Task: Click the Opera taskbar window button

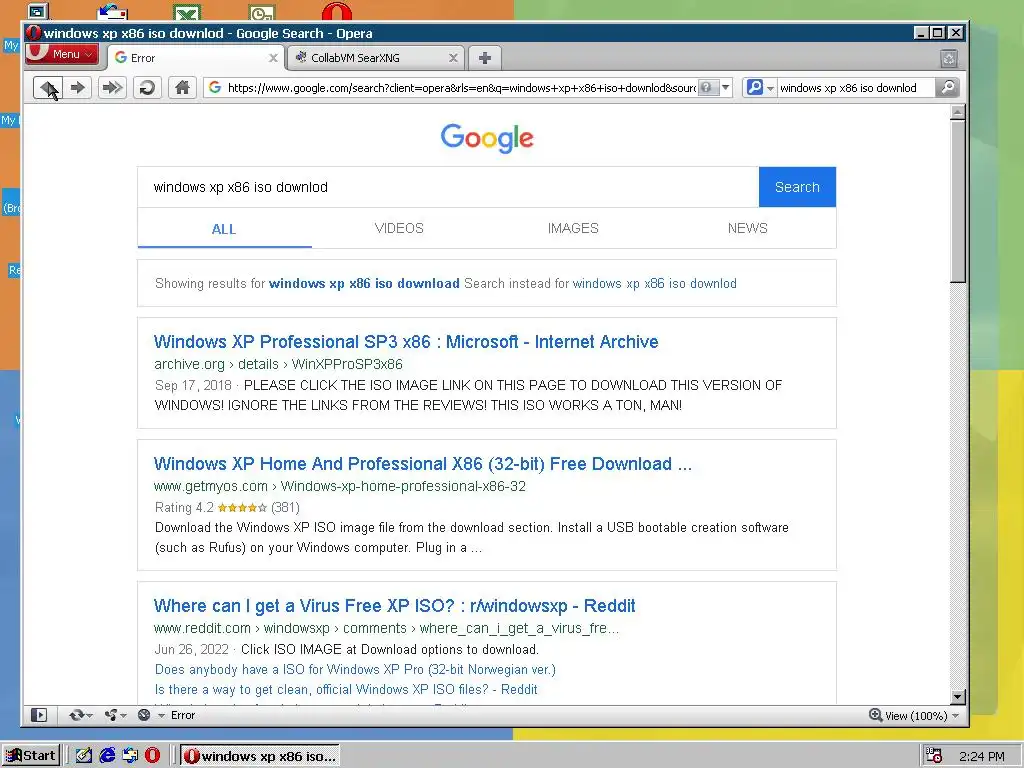Action: point(261,756)
